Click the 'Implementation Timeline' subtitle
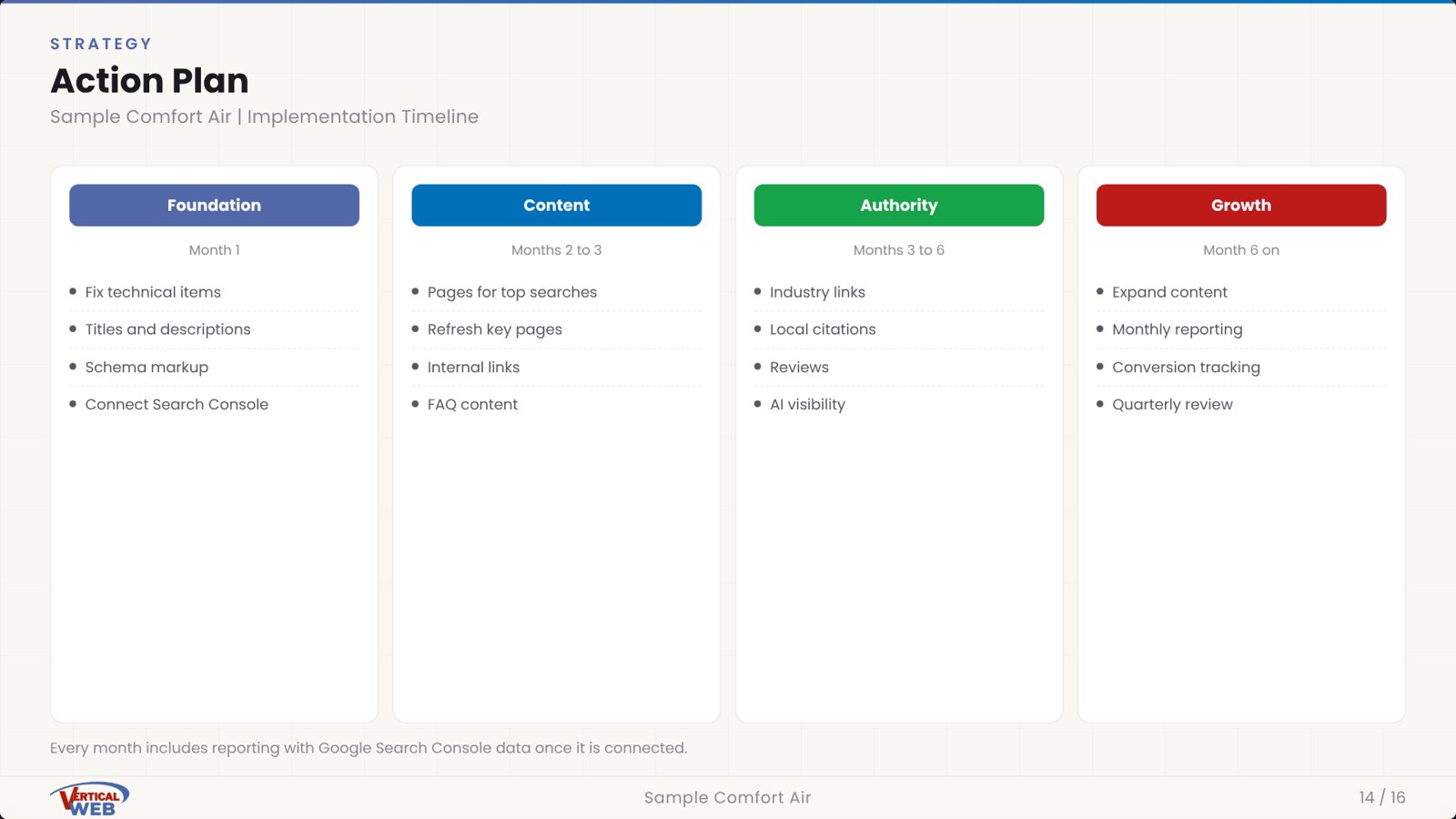 point(362,117)
